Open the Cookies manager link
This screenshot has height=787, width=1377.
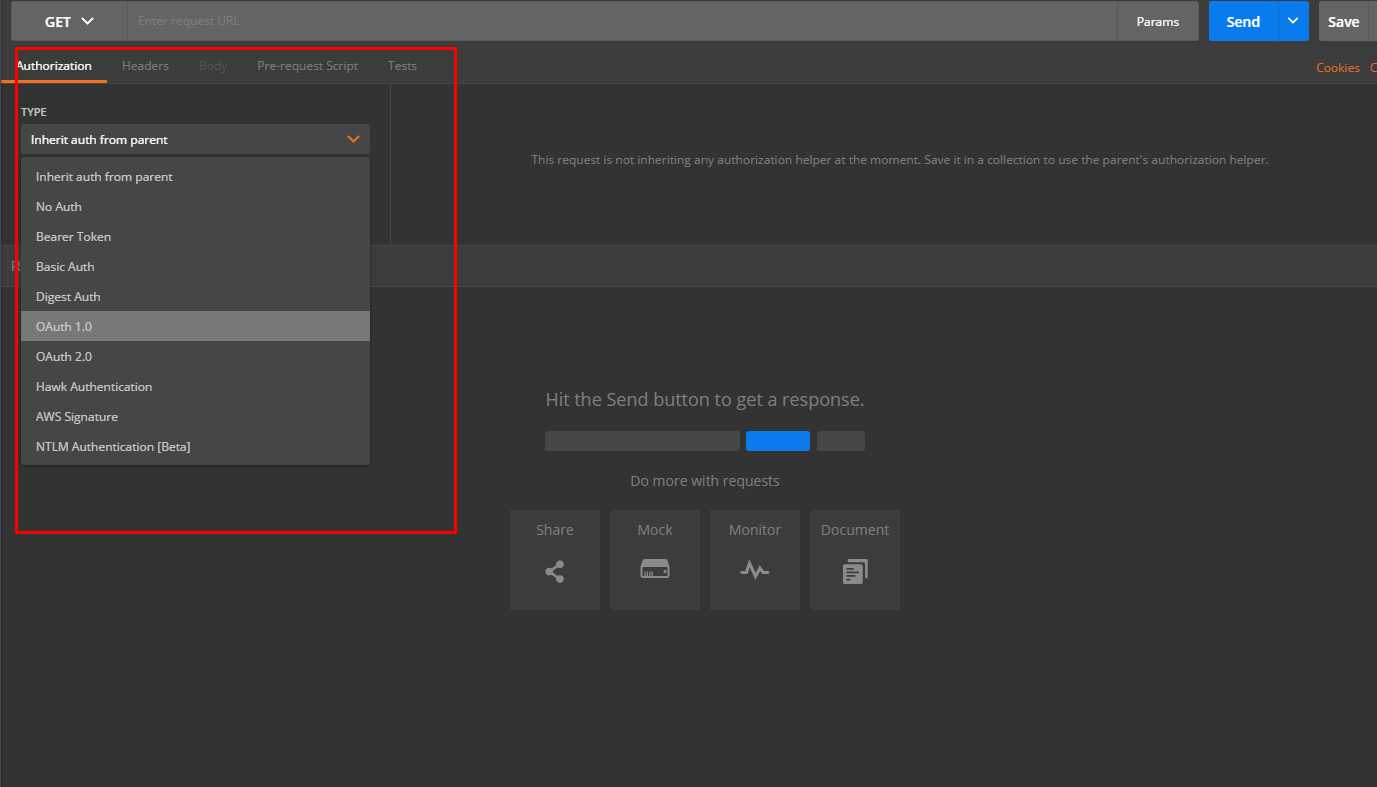pos(1338,67)
